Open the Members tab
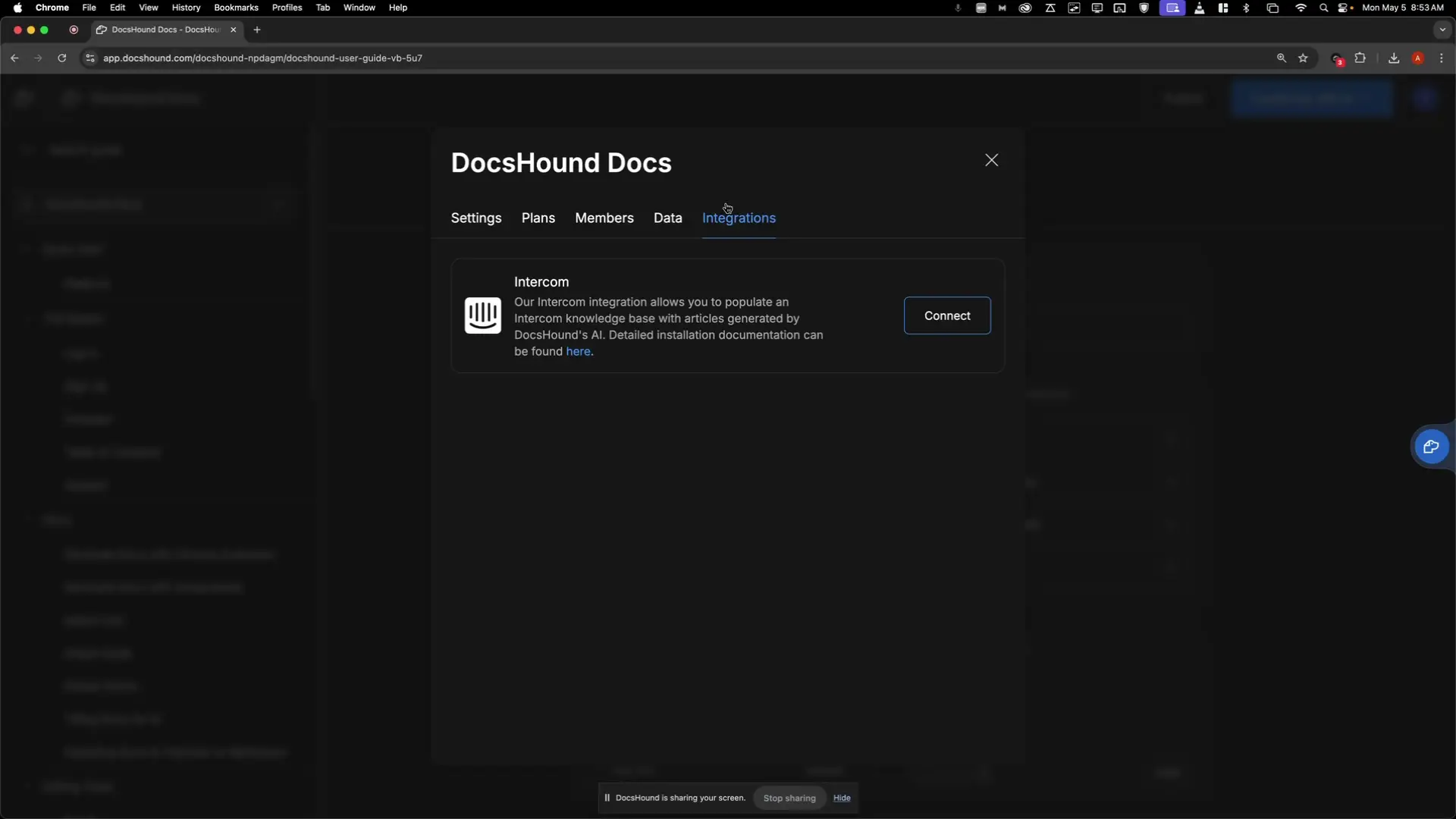 tap(604, 218)
